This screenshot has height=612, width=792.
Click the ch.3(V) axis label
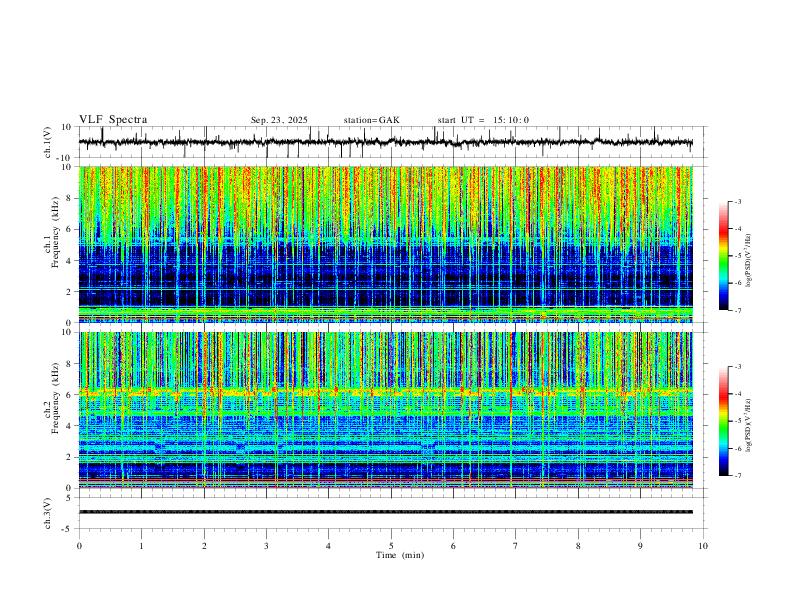[x=48, y=514]
